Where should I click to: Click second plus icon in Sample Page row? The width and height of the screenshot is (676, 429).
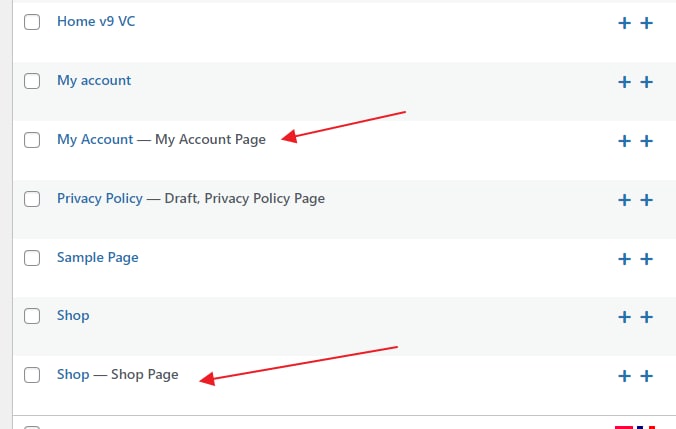646,259
